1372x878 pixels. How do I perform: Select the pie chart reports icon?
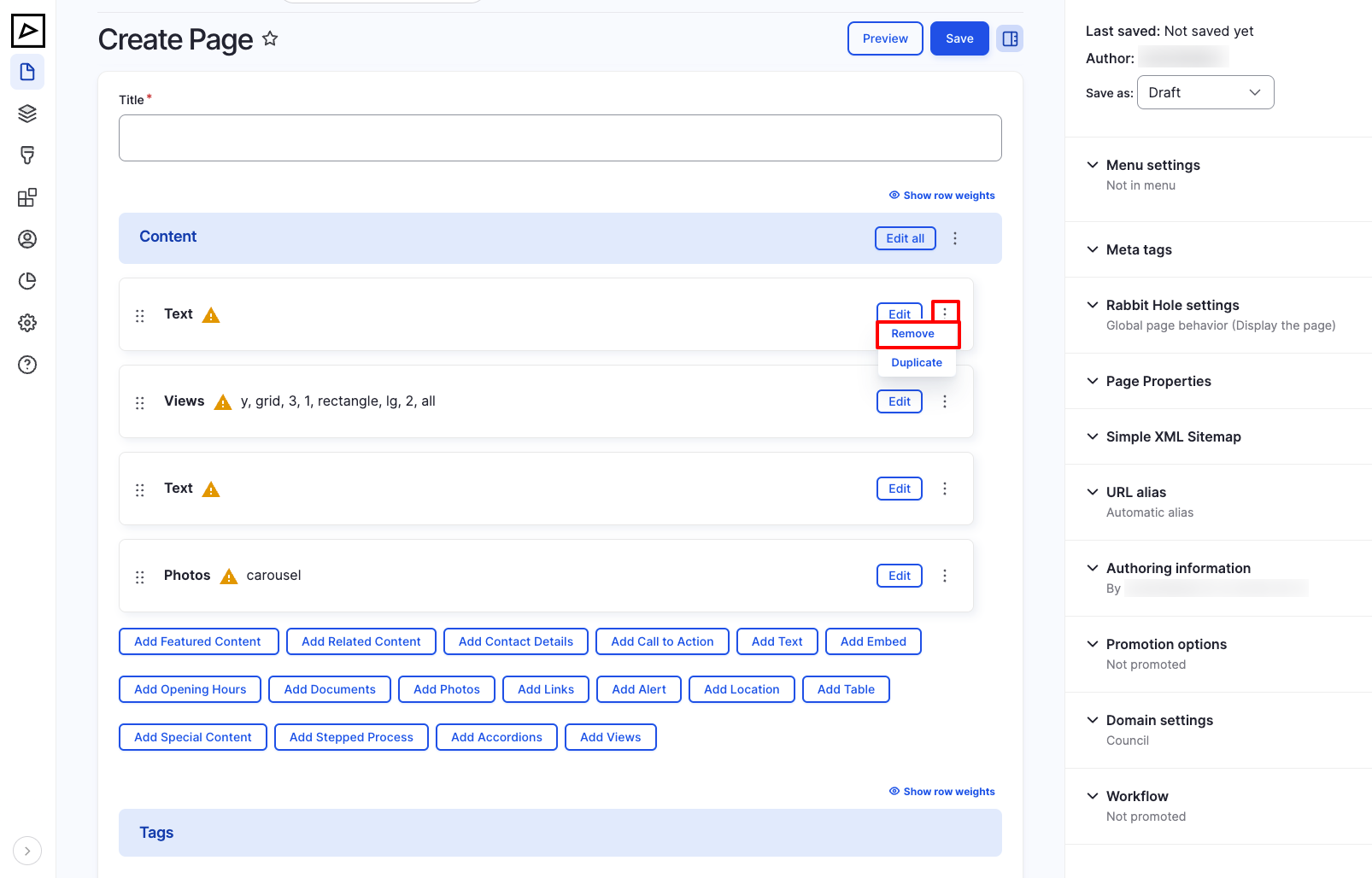(27, 281)
